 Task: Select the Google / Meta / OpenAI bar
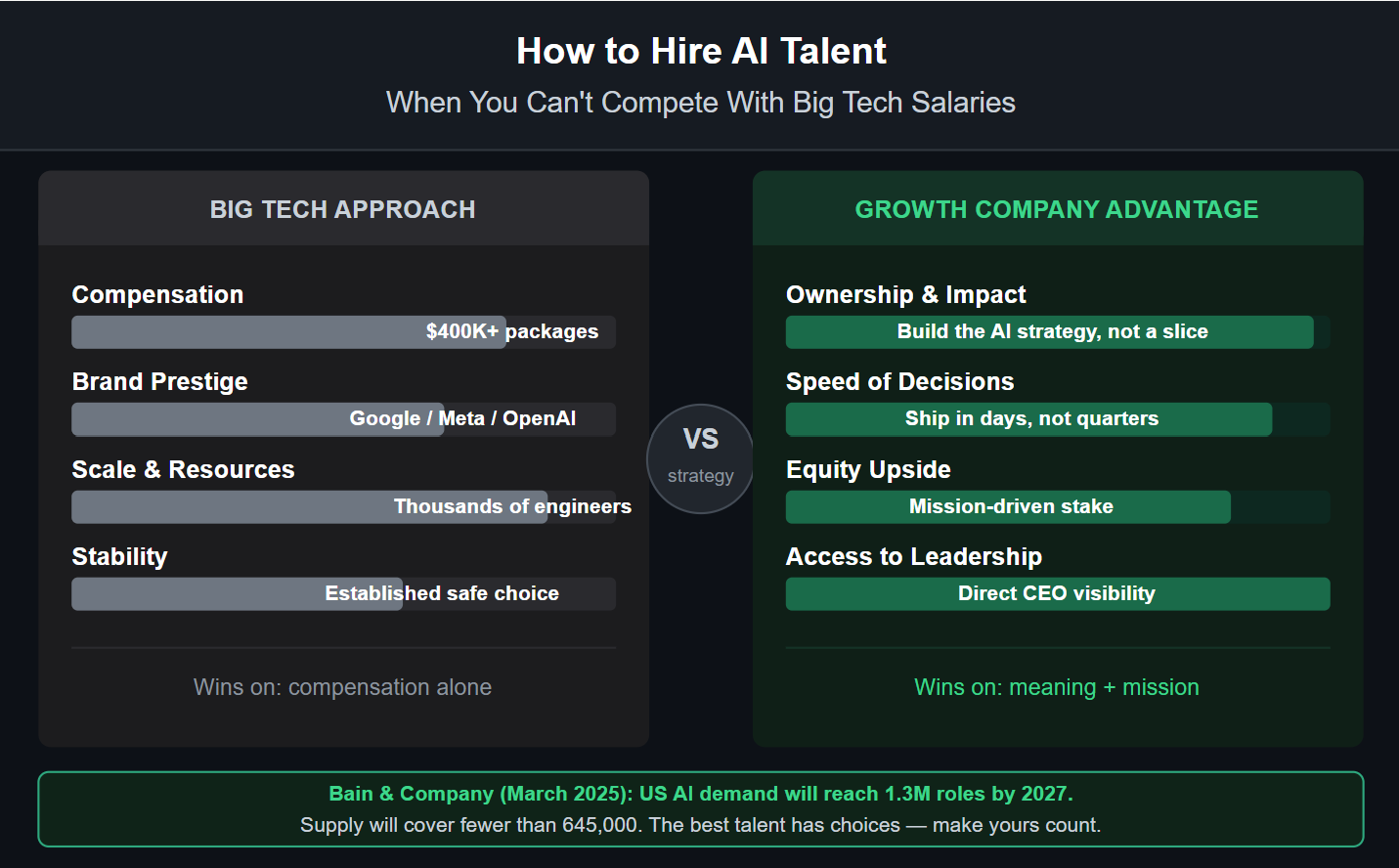[x=343, y=419]
